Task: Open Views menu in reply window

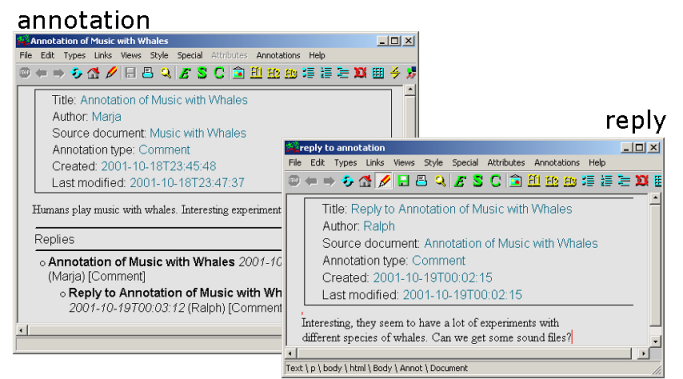Action: tap(404, 162)
